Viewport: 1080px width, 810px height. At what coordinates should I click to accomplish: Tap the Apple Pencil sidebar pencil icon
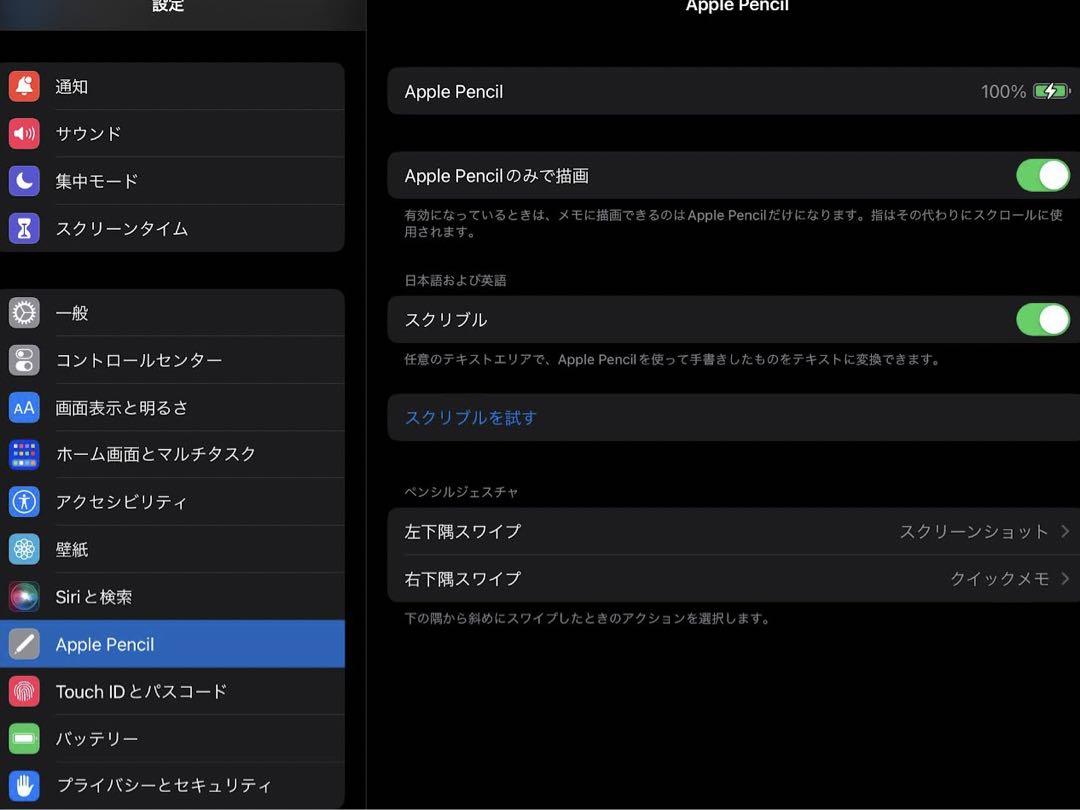[x=24, y=645]
